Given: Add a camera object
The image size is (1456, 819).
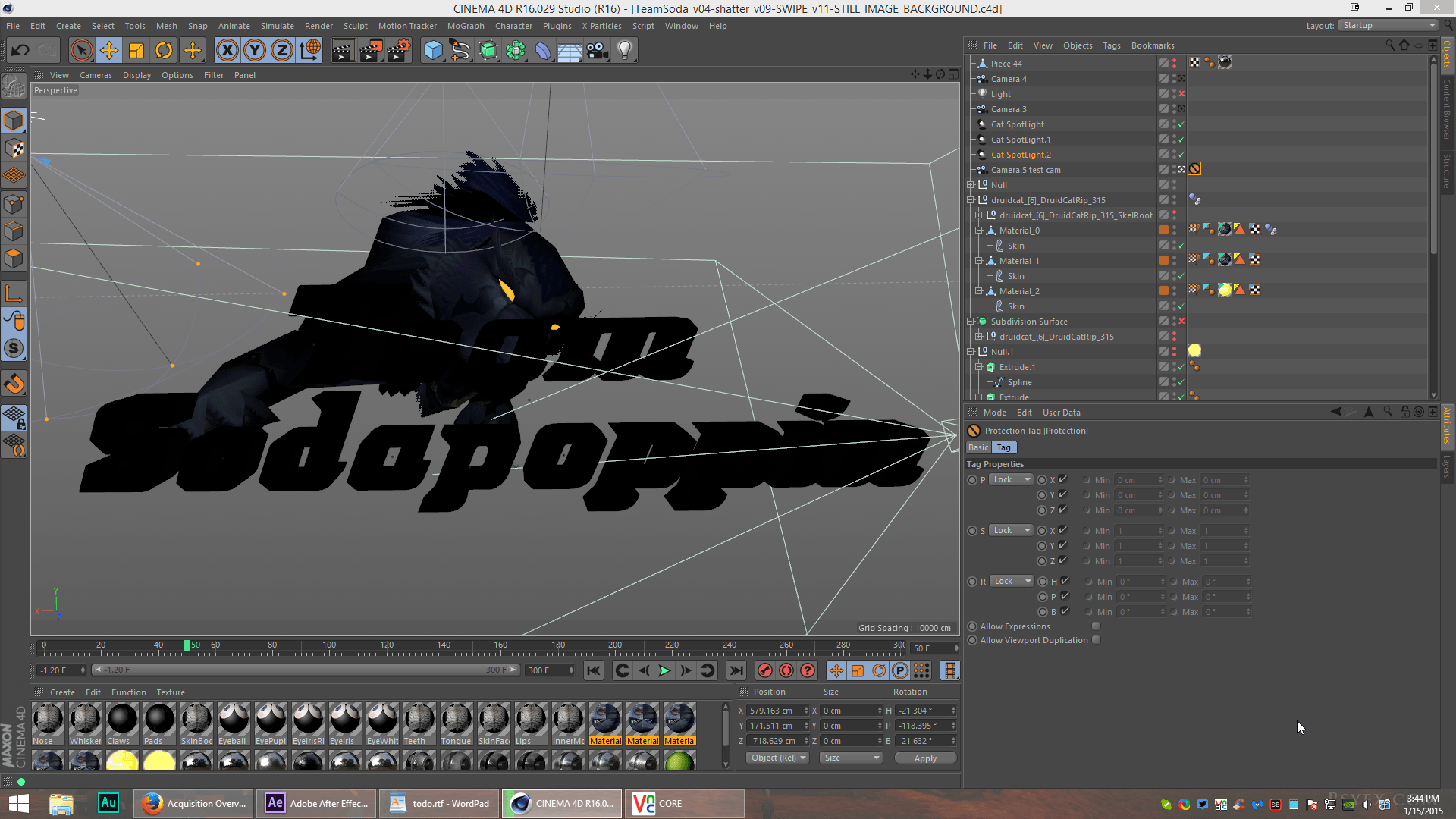Looking at the screenshot, I should [x=598, y=51].
